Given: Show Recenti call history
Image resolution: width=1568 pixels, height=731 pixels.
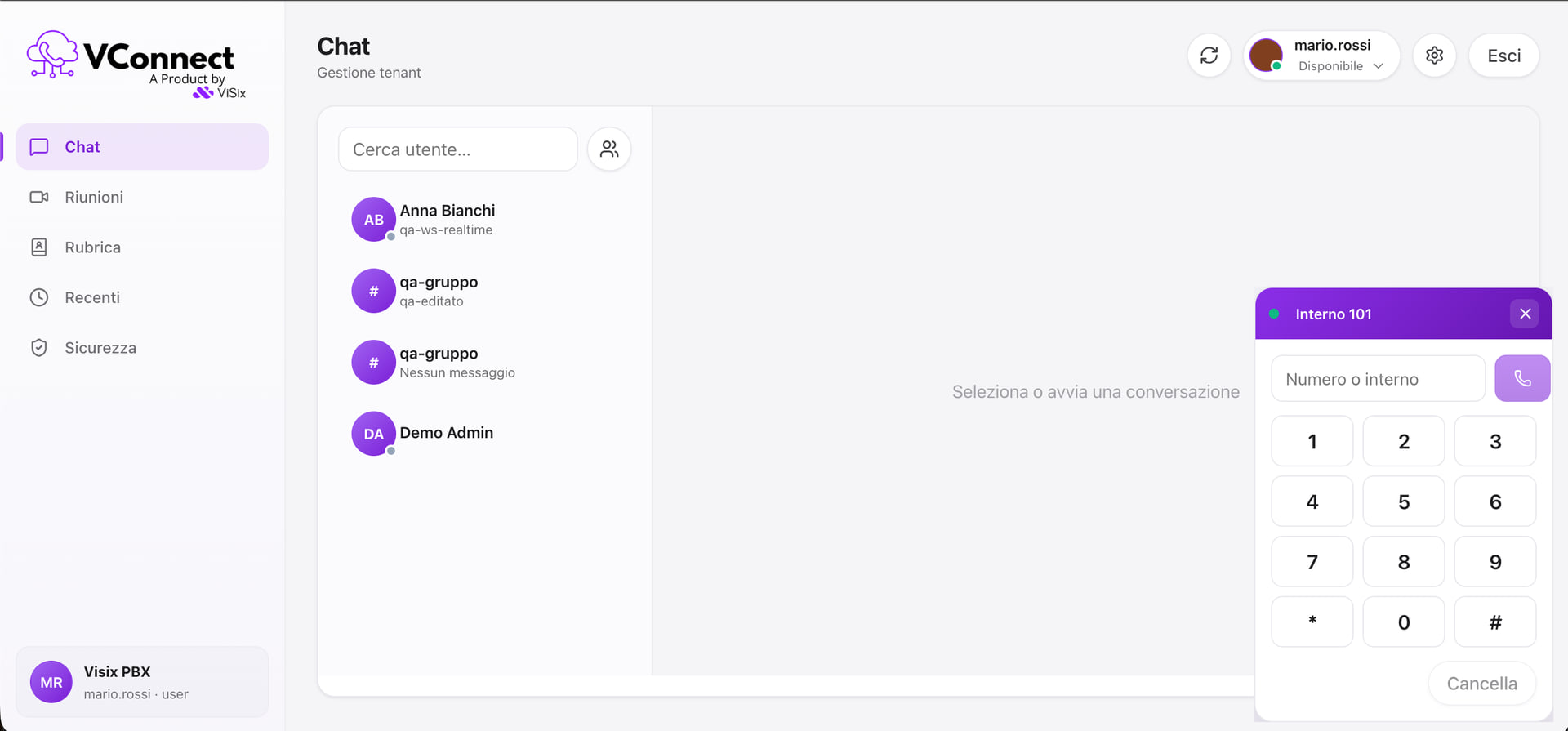Looking at the screenshot, I should [142, 297].
